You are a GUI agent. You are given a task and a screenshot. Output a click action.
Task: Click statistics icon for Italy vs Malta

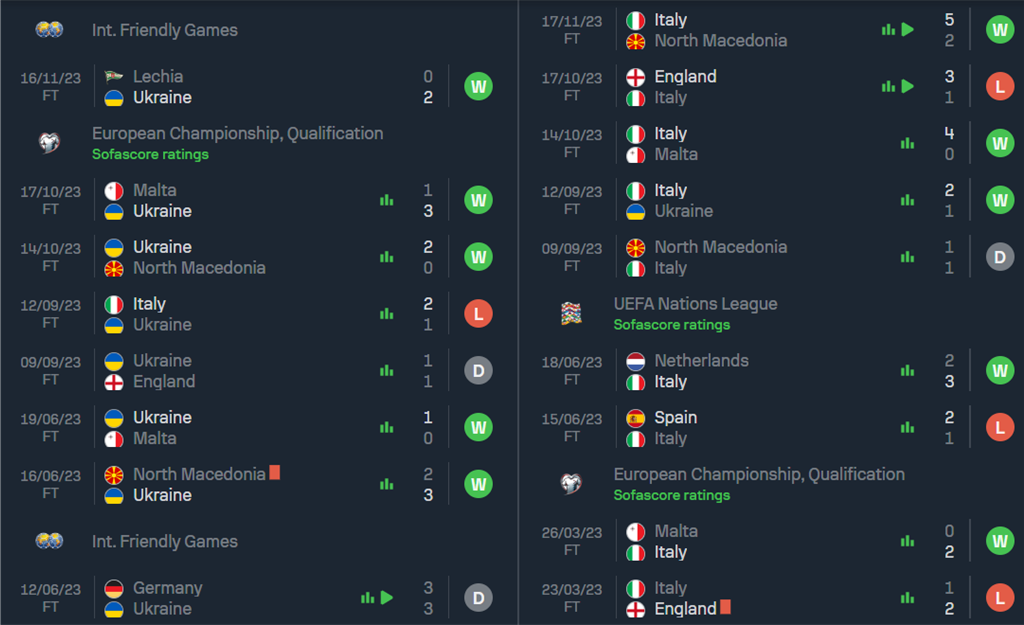(x=907, y=144)
